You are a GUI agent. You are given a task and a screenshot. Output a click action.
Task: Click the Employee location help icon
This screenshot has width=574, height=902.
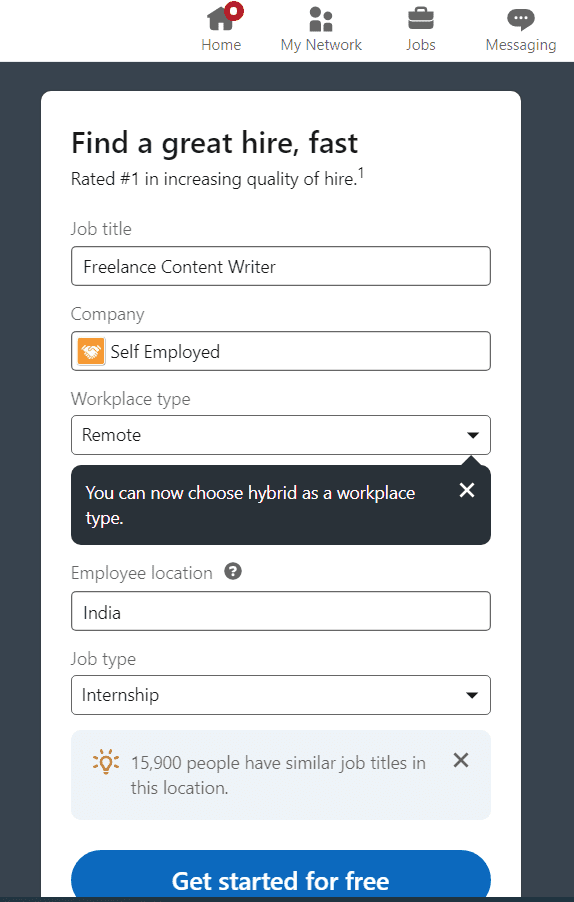pos(233,572)
